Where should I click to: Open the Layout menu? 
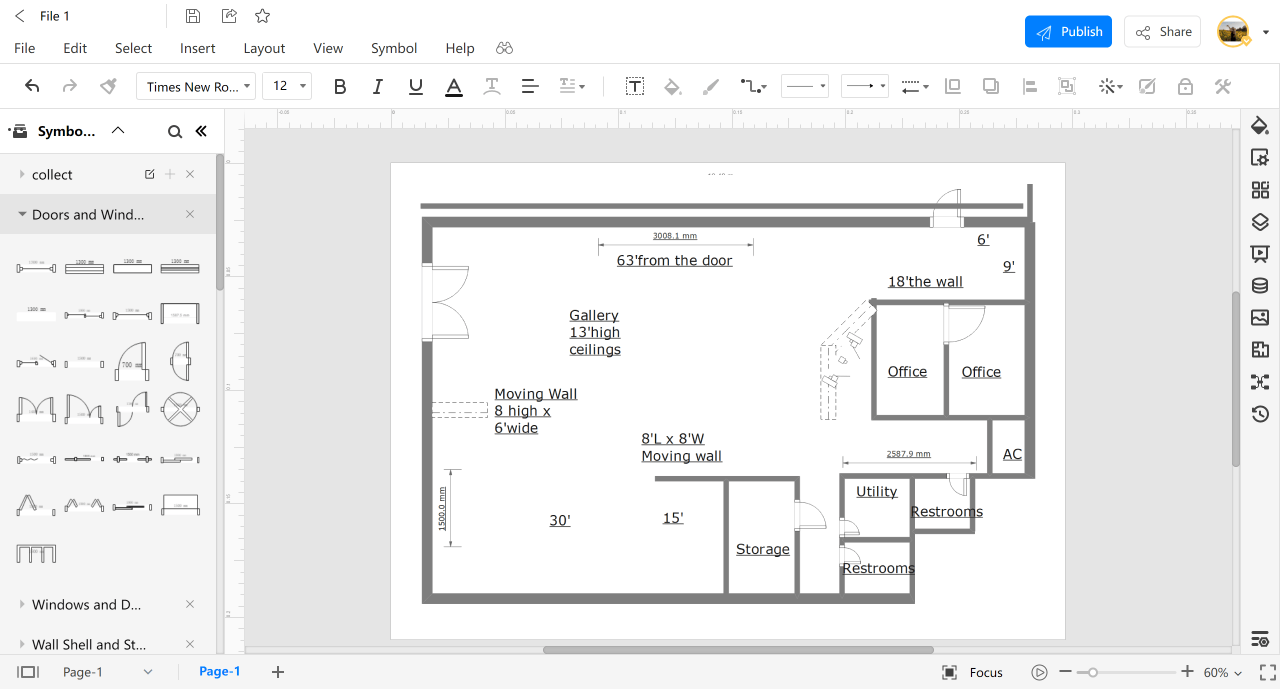coord(264,48)
